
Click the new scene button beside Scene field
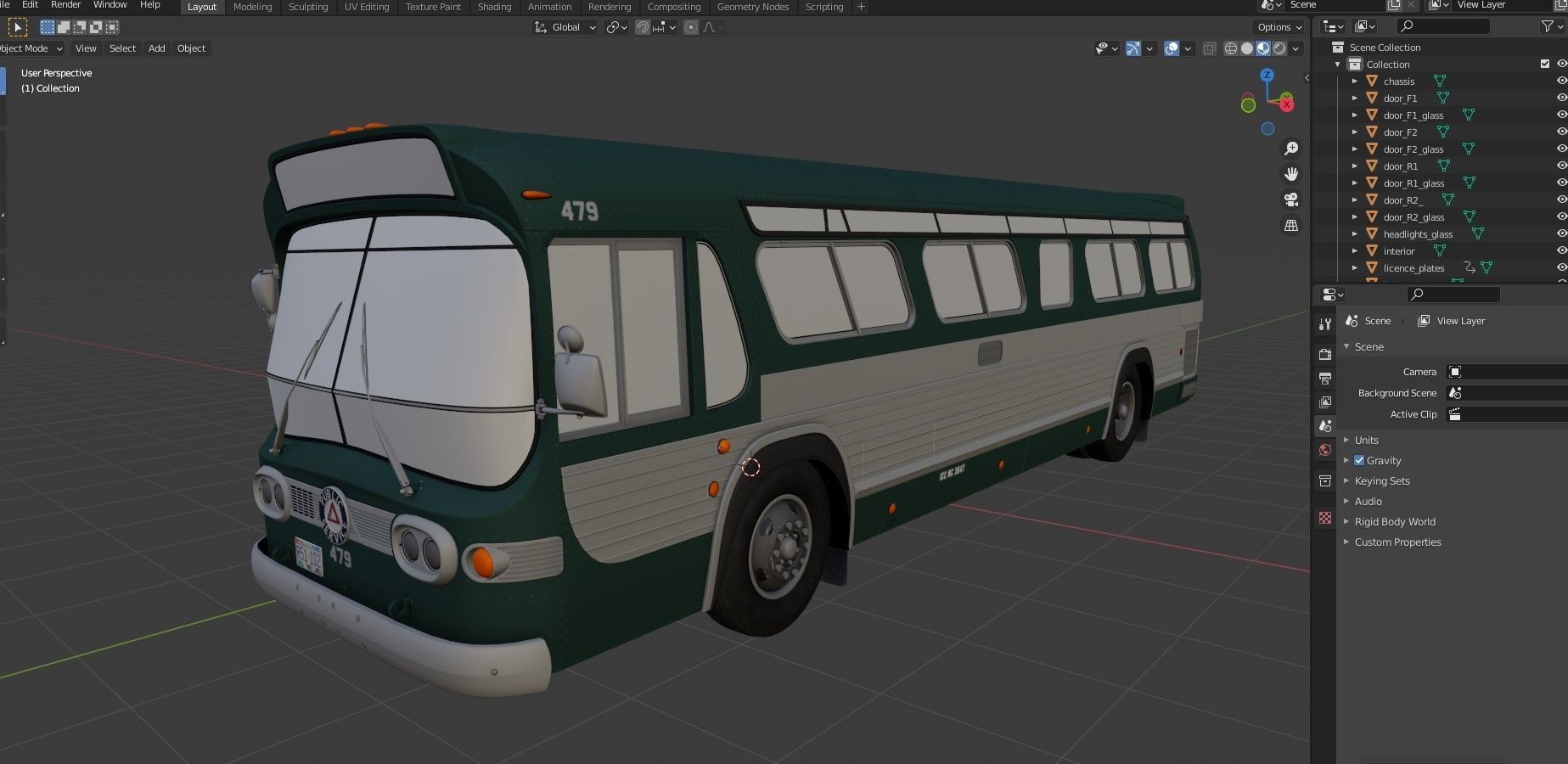point(1393,5)
